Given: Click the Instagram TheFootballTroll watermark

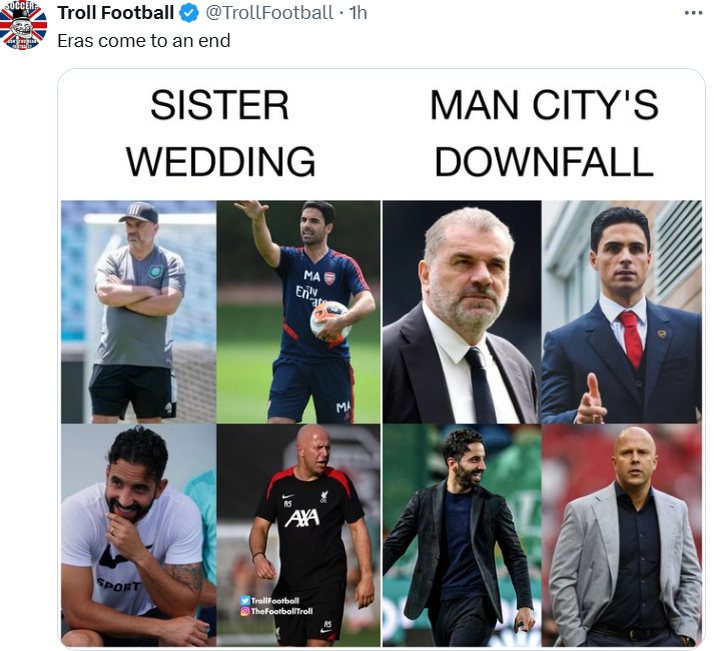Looking at the screenshot, I should point(277,611).
